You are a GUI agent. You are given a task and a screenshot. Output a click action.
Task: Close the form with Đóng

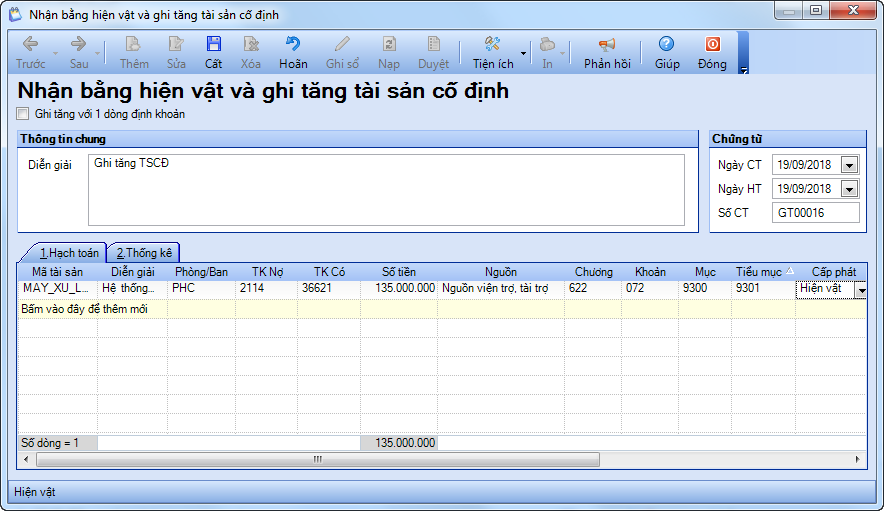click(x=712, y=52)
